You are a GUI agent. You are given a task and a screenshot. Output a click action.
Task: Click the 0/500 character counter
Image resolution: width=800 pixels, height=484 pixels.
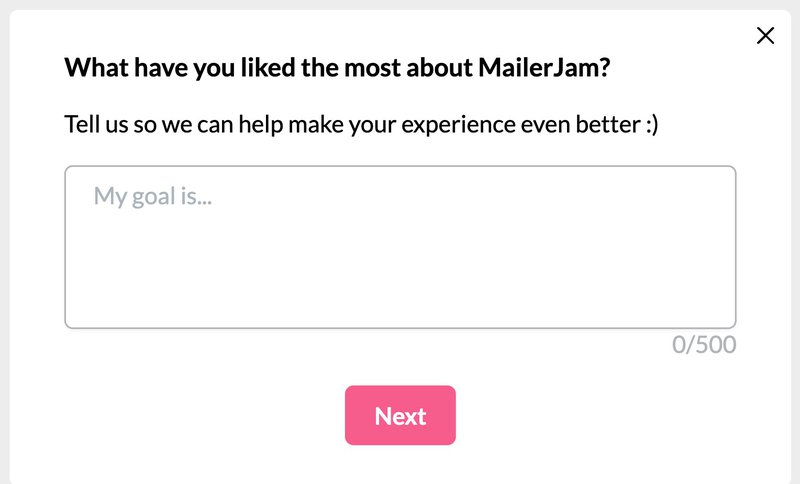(x=704, y=346)
